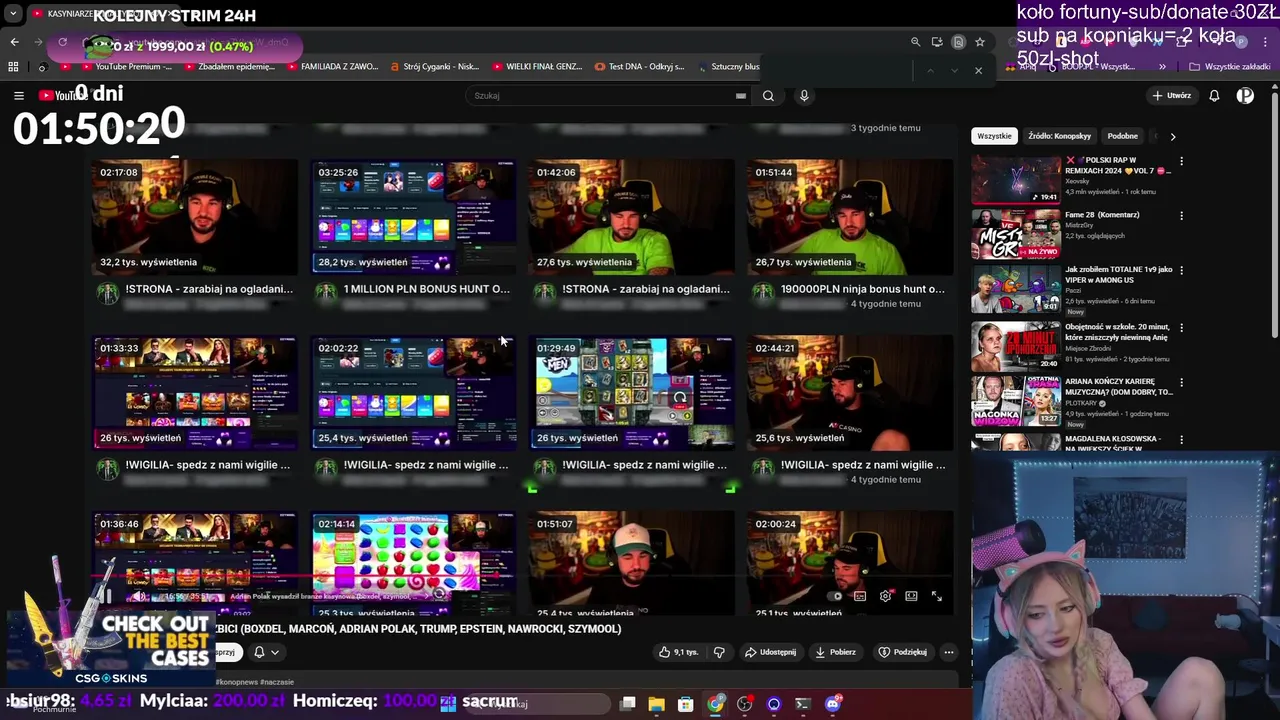The width and height of the screenshot is (1280, 720).
Task: Reload the page in the browser
Action: tap(63, 42)
